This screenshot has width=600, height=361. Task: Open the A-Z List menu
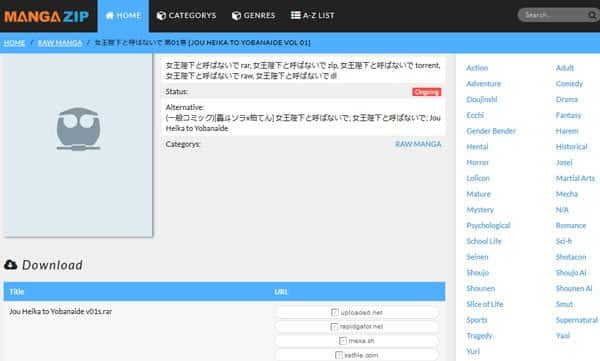pos(313,16)
